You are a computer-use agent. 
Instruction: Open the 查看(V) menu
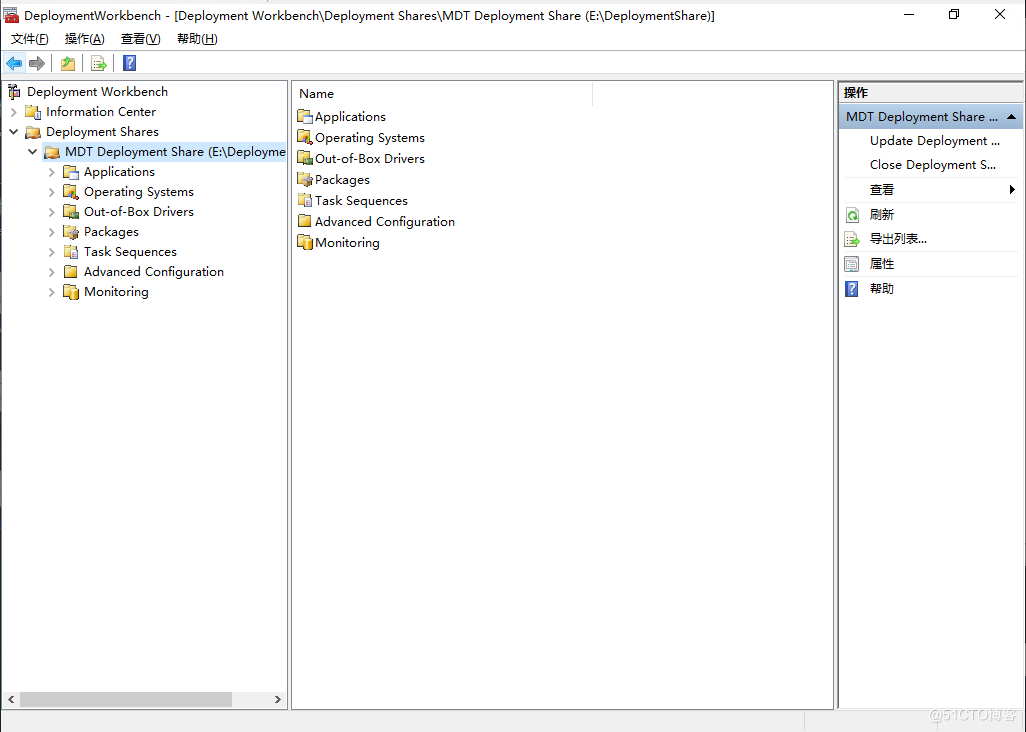(x=141, y=39)
